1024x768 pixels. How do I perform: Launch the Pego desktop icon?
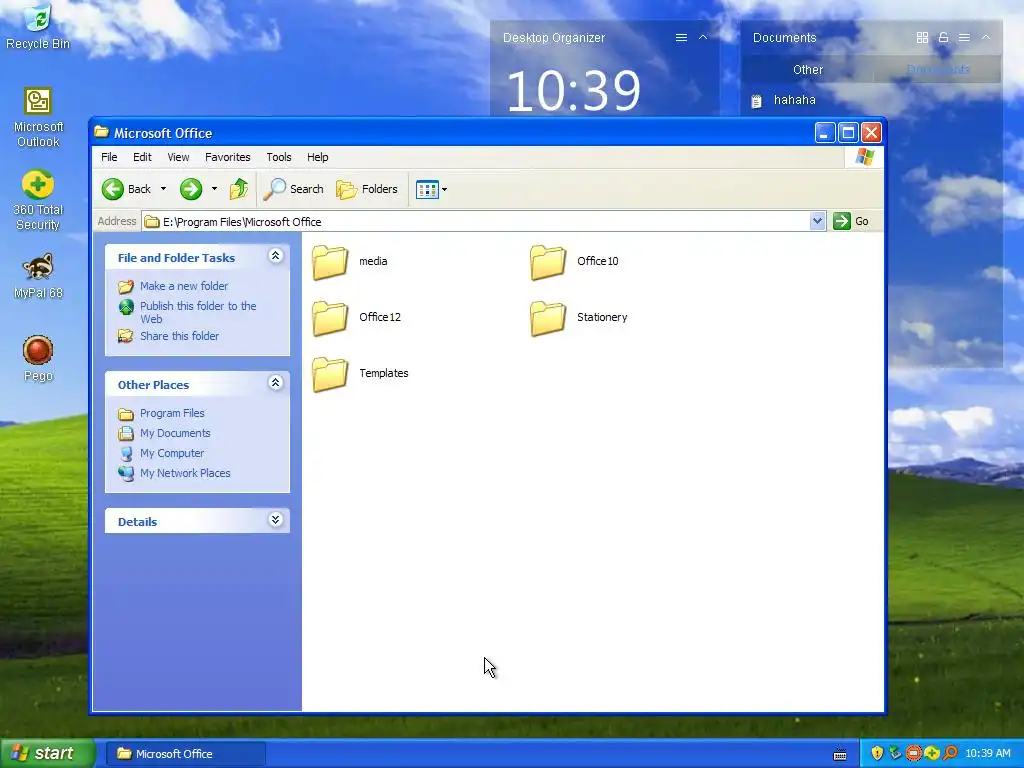[x=38, y=359]
